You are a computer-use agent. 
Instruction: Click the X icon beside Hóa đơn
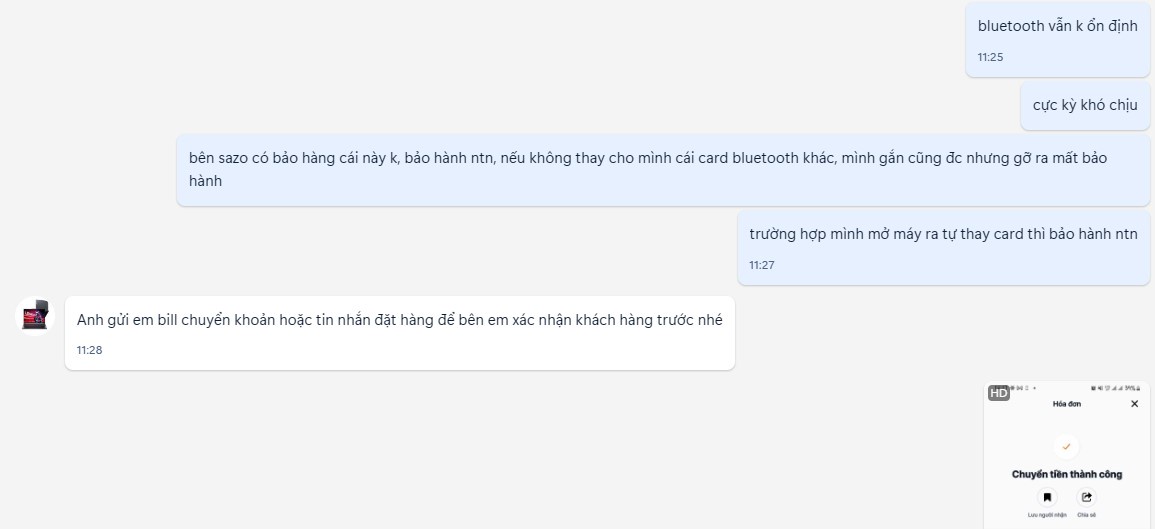(x=1134, y=404)
